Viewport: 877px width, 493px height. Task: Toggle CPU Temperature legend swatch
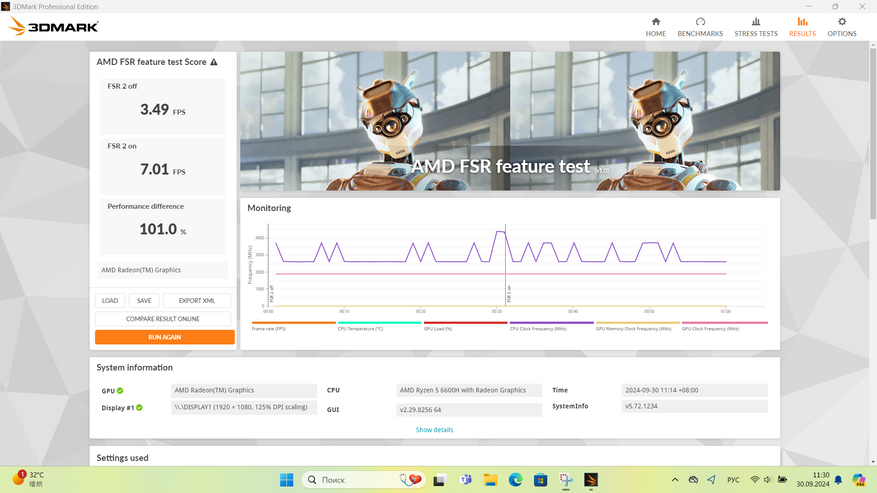coord(379,323)
